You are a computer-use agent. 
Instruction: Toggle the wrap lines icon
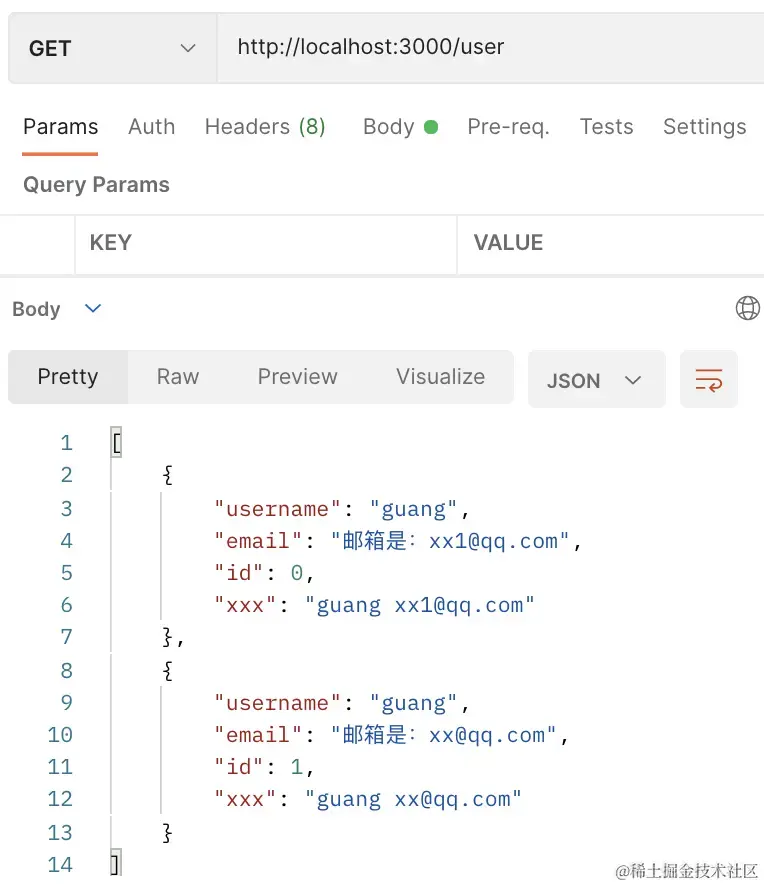(708, 380)
